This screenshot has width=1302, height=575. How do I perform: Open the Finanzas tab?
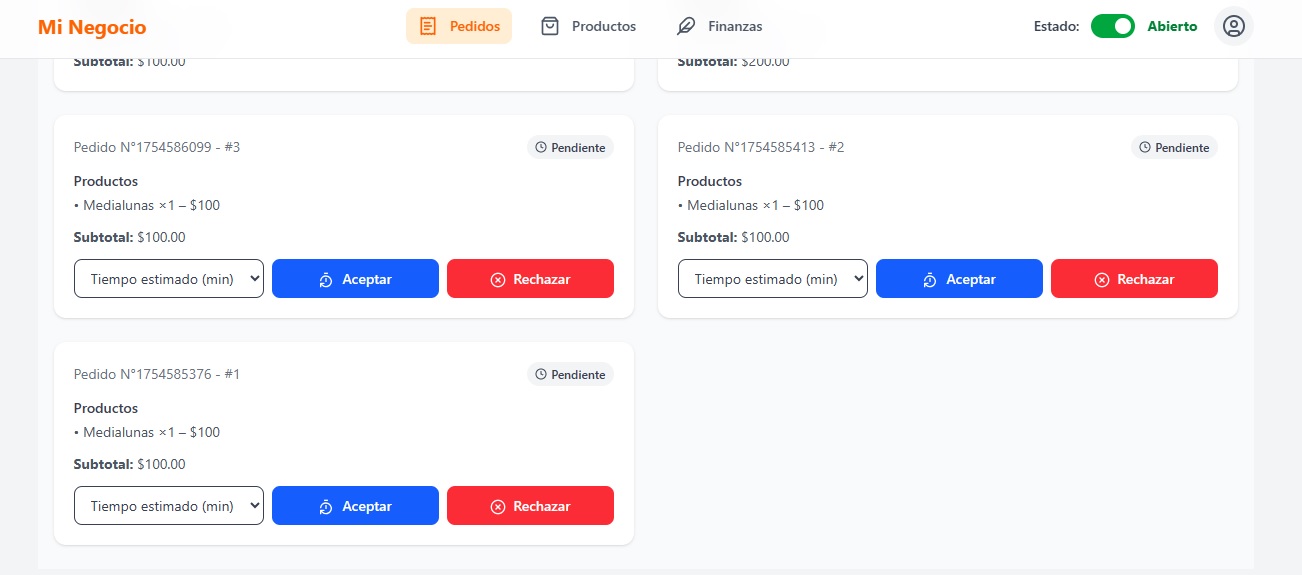coord(719,26)
